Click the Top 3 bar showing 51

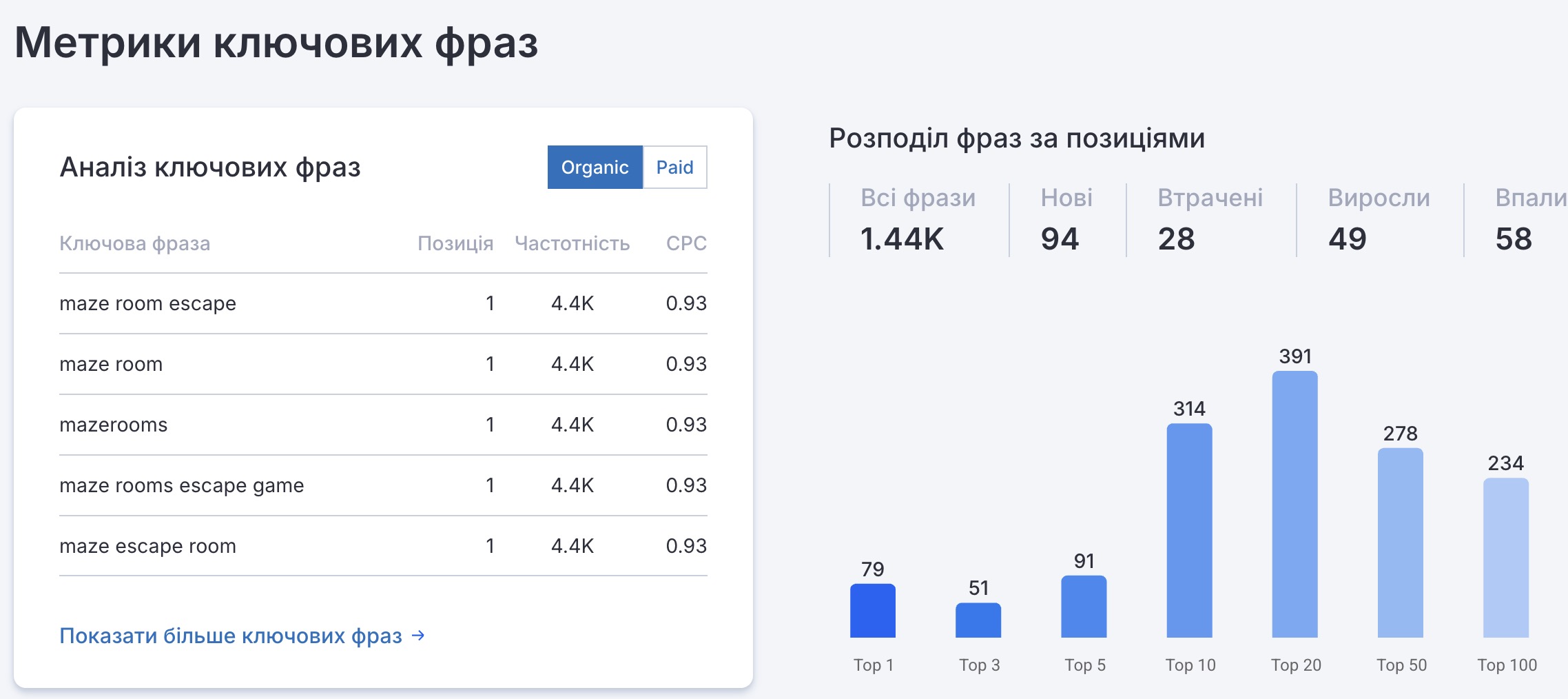click(978, 620)
